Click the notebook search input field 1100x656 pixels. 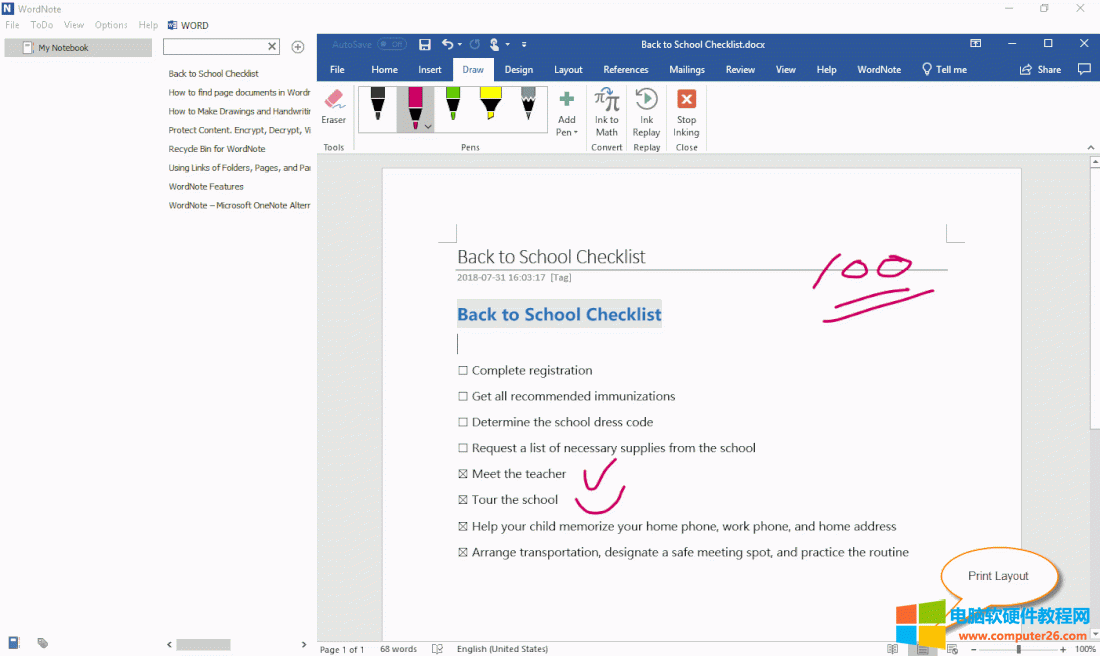tap(215, 47)
